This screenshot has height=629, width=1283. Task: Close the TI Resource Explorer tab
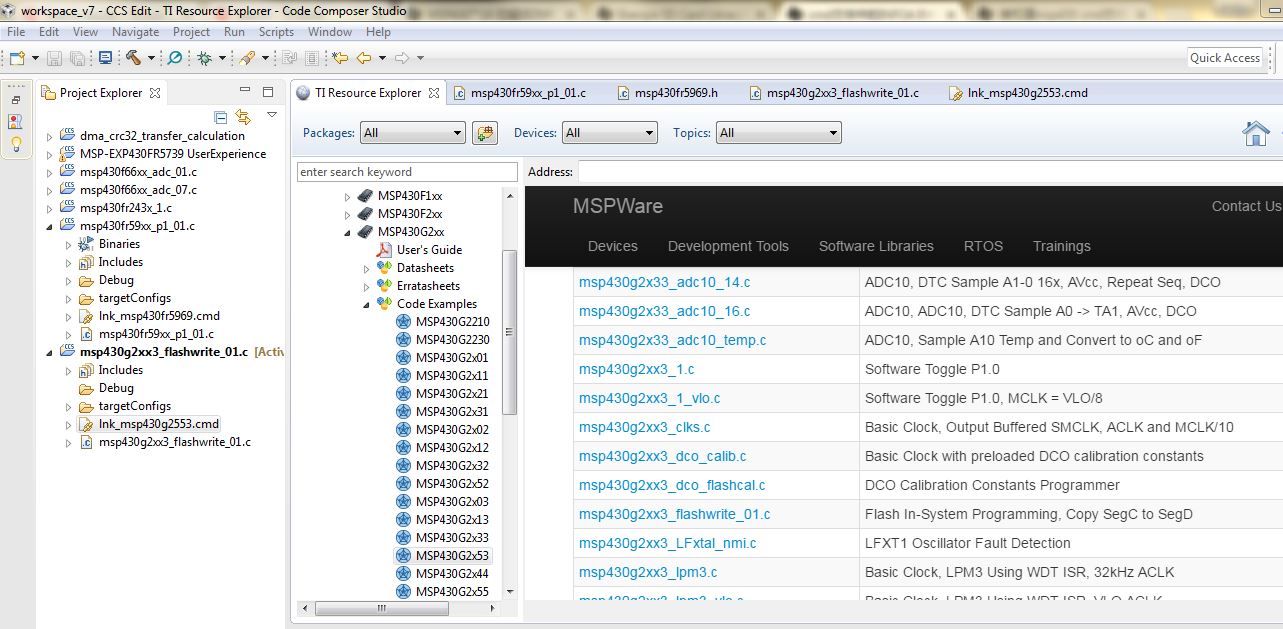click(433, 93)
